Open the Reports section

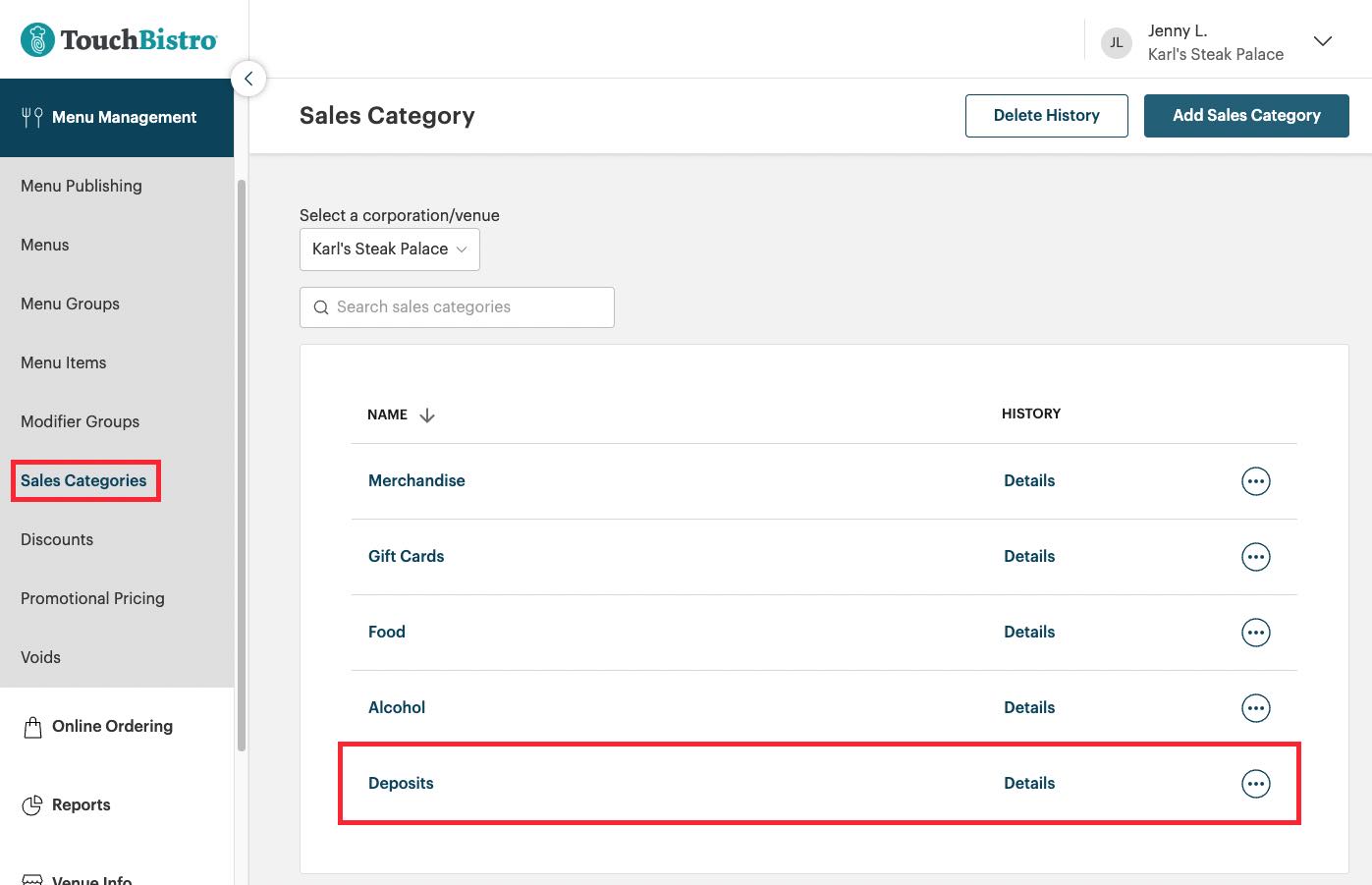click(81, 804)
